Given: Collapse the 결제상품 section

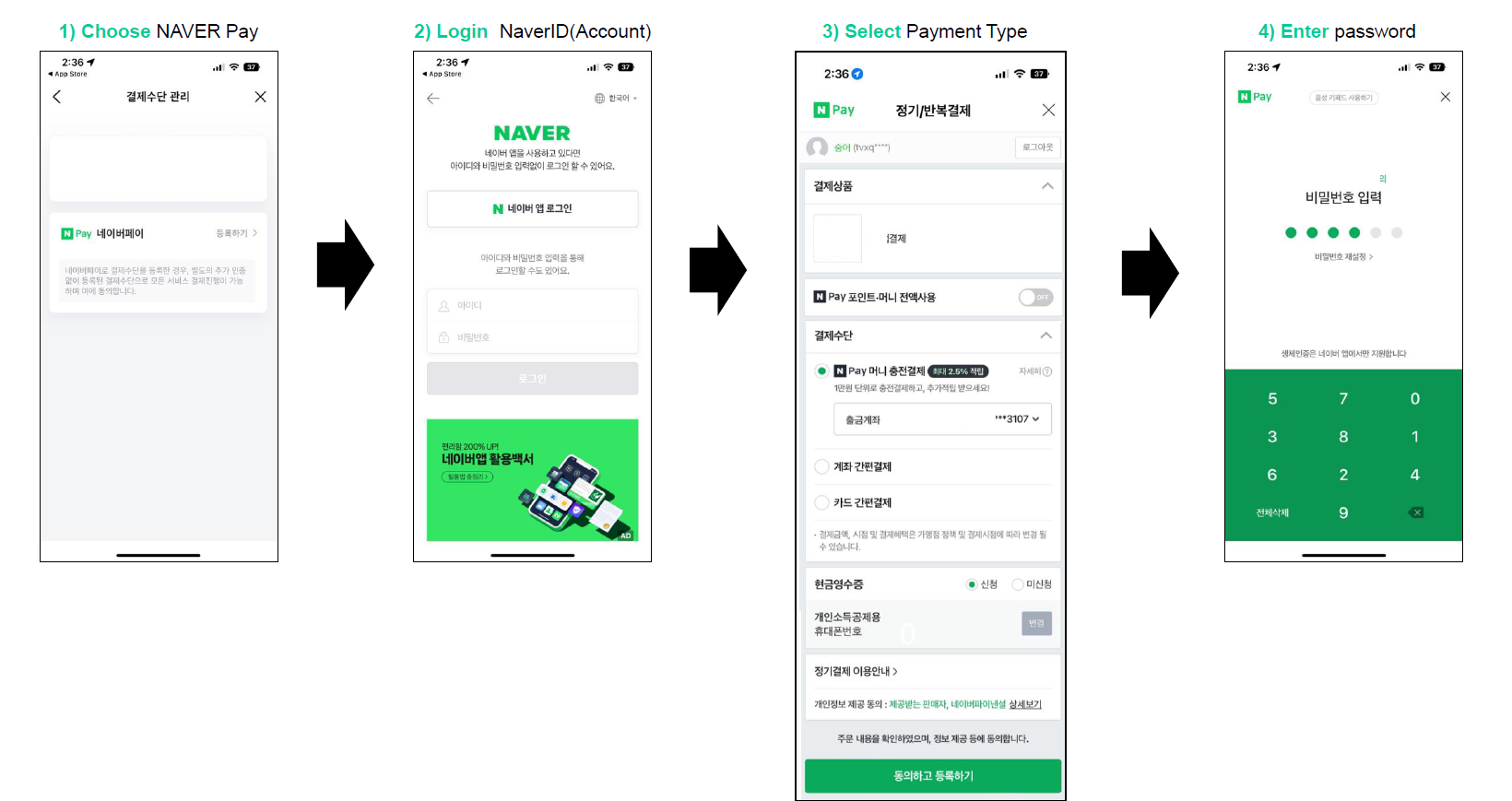Looking at the screenshot, I should 1047,186.
